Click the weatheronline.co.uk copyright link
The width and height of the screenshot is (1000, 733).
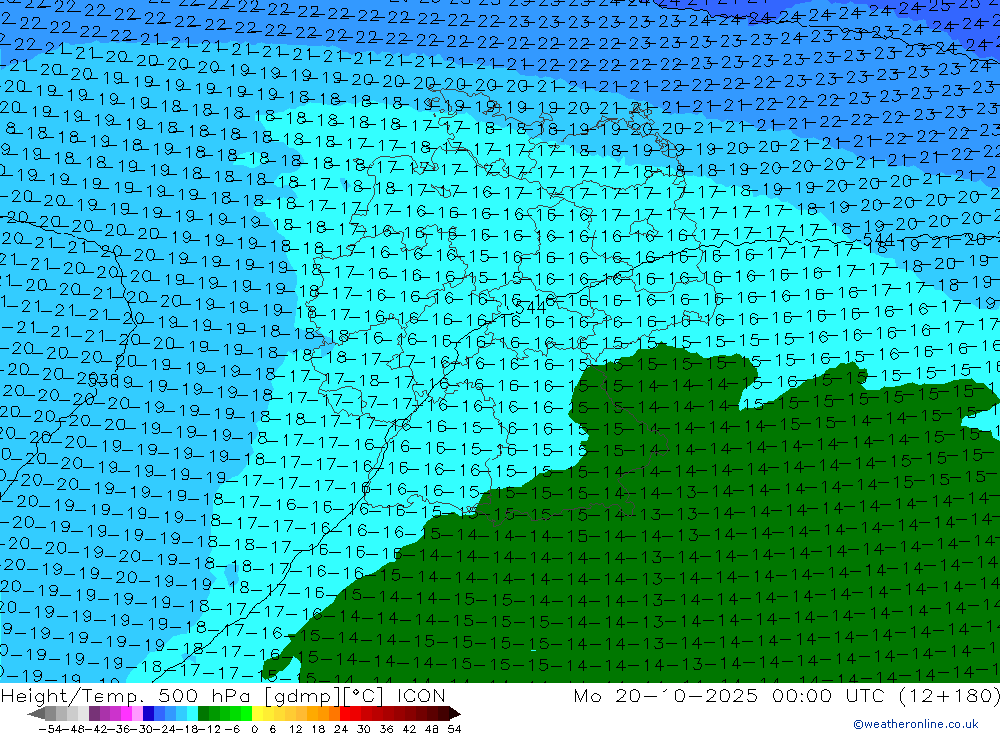(x=916, y=723)
